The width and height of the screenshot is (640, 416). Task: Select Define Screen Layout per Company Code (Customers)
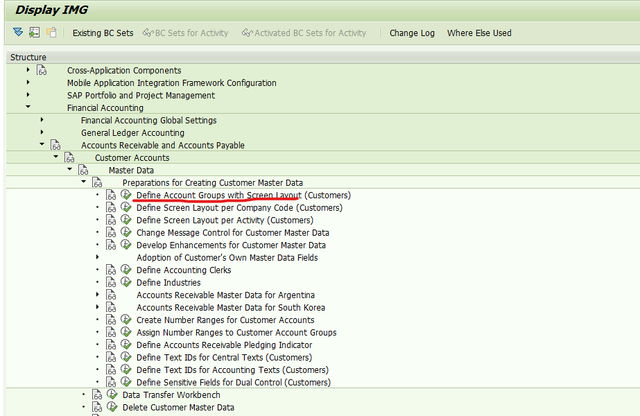click(x=239, y=208)
